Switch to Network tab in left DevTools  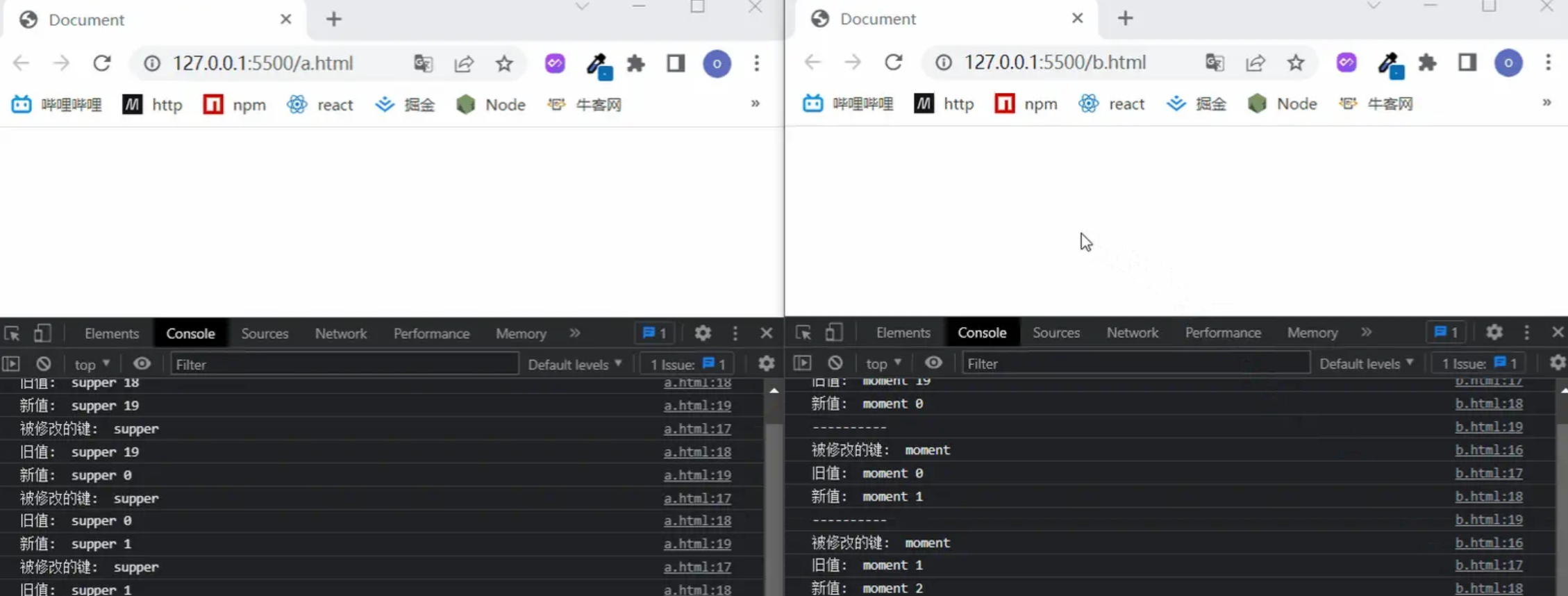[340, 333]
